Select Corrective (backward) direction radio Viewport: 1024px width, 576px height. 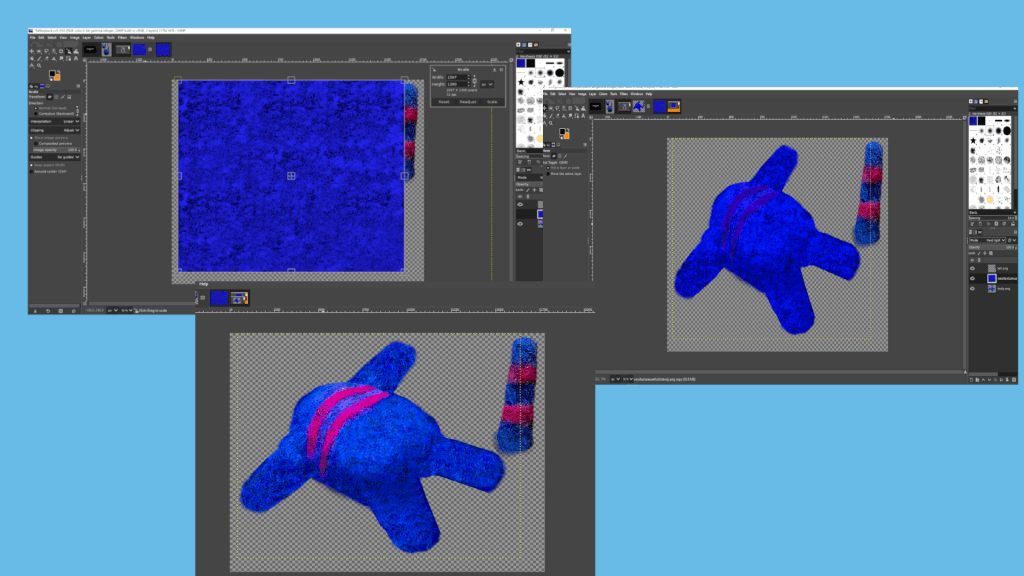pyautogui.click(x=36, y=114)
